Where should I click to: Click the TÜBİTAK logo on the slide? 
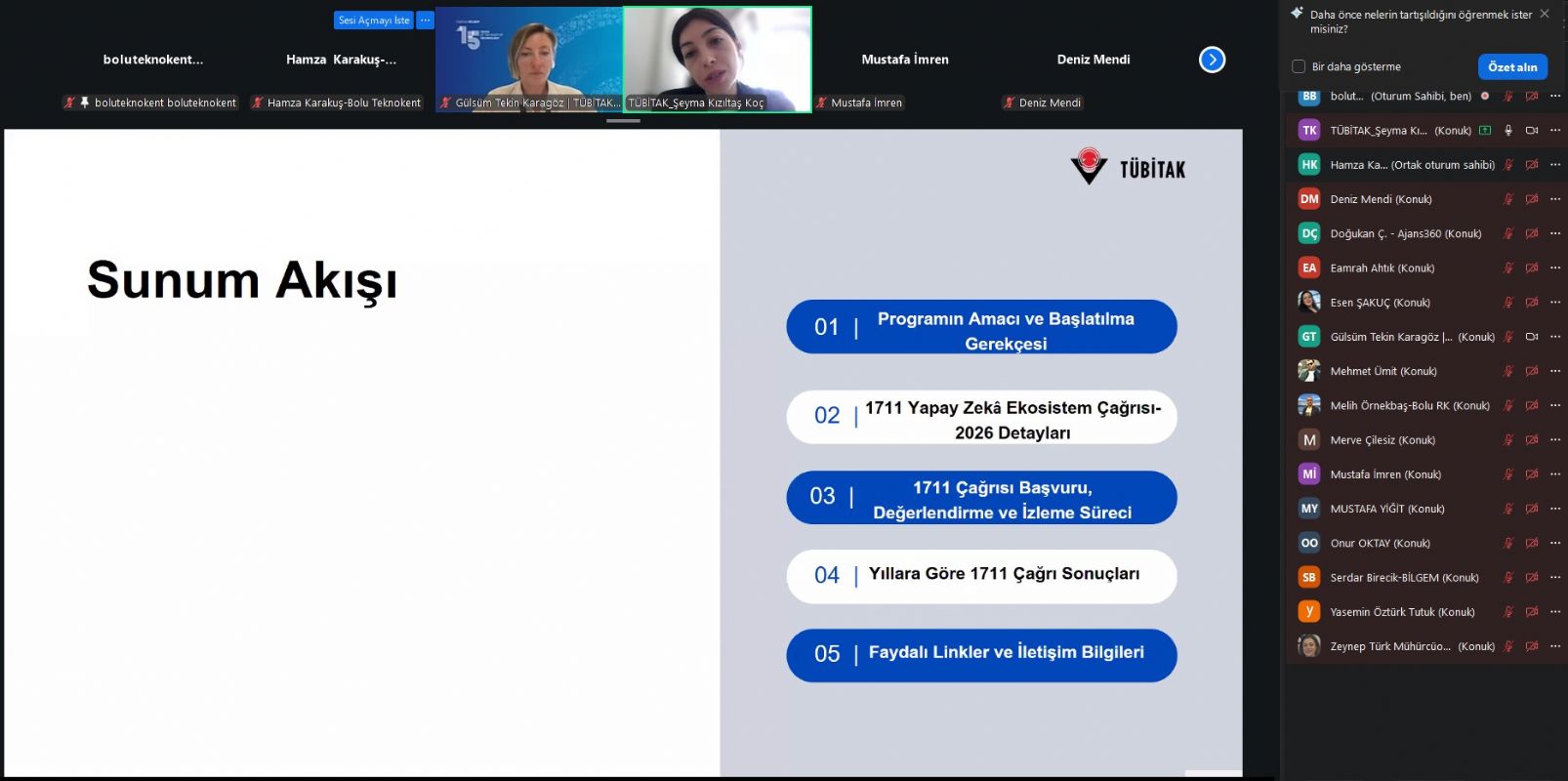click(x=1128, y=167)
